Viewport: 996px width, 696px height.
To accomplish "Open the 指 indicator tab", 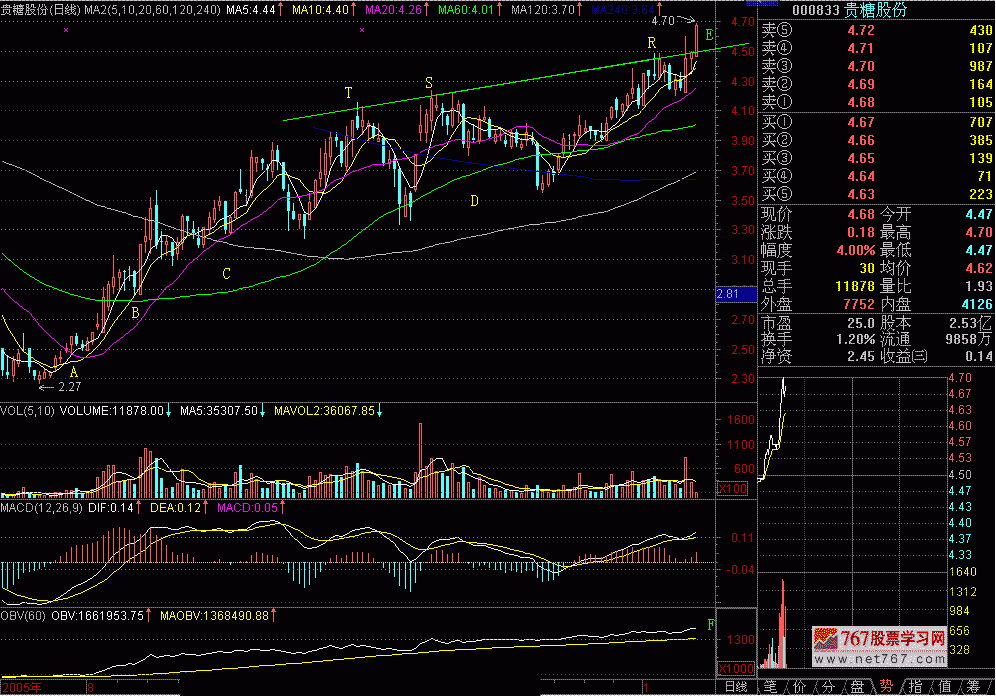I will click(916, 687).
